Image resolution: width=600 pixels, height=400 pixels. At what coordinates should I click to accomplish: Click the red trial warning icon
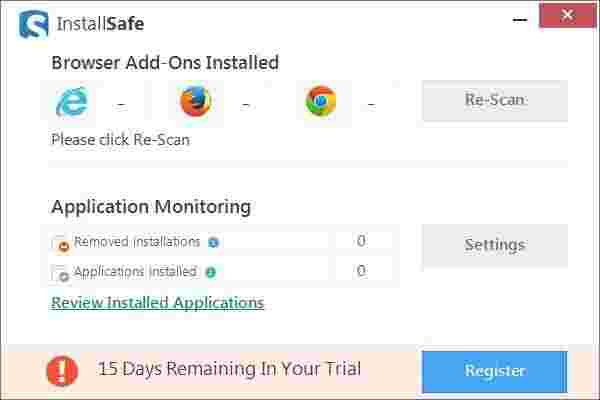coord(62,371)
